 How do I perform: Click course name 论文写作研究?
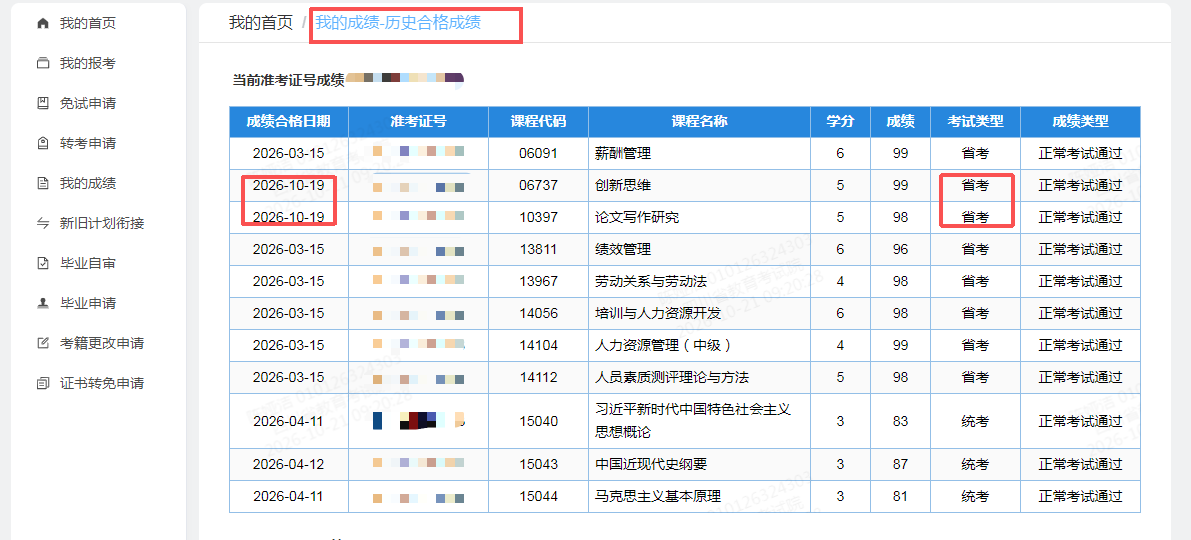[637, 217]
